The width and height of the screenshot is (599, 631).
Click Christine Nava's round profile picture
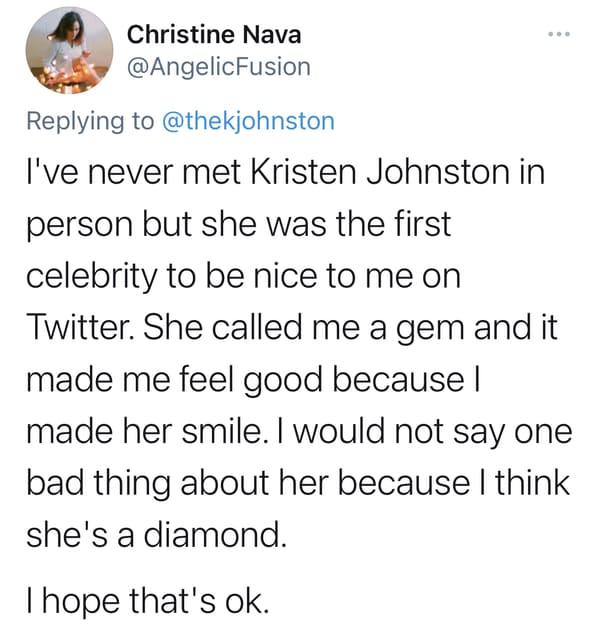(x=70, y=50)
